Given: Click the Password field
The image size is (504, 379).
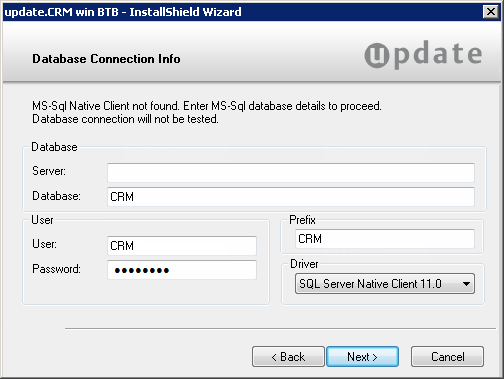Looking at the screenshot, I should click(182, 270).
